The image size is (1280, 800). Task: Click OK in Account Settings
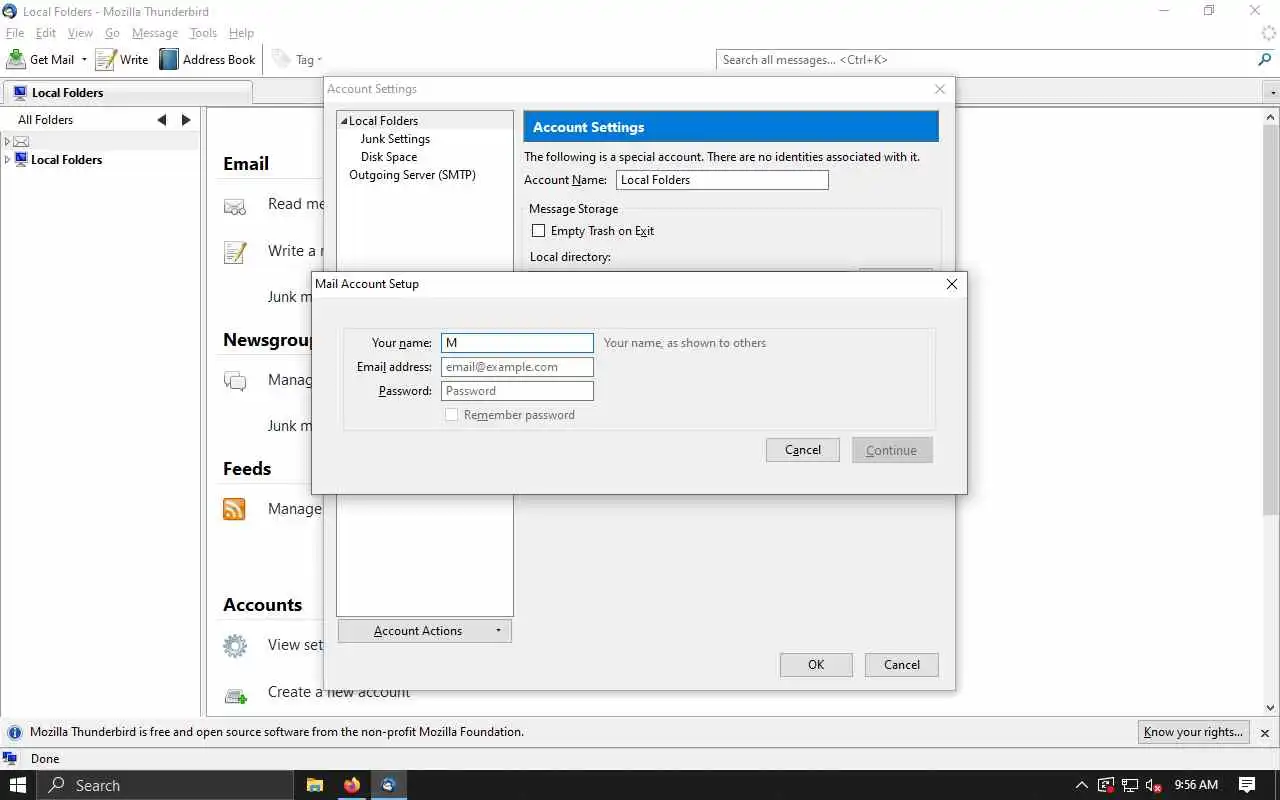pos(816,665)
